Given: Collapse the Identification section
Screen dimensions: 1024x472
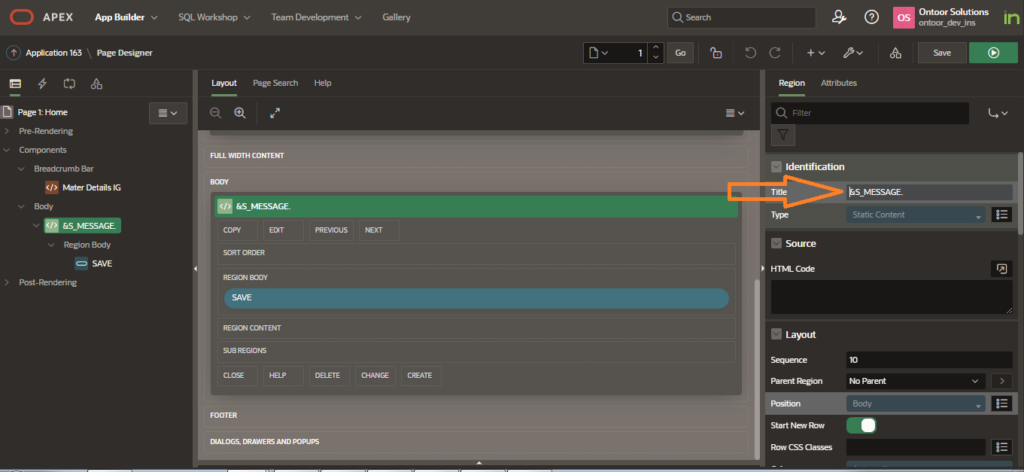Looking at the screenshot, I should tap(776, 166).
